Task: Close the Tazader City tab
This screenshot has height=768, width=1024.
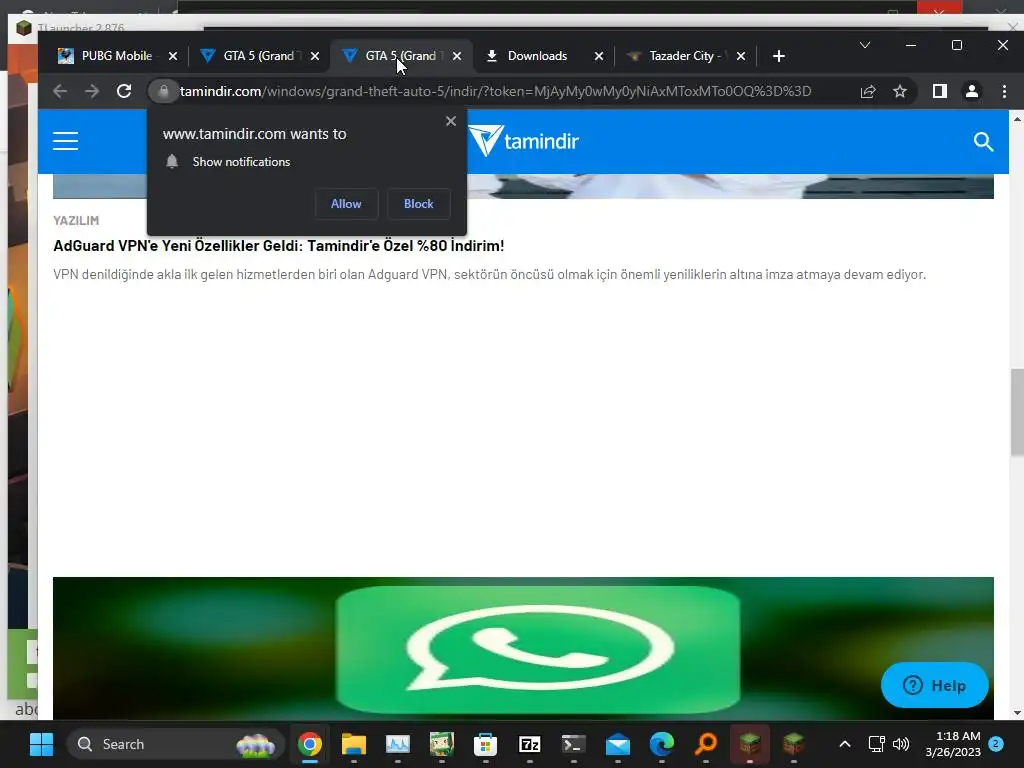Action: (x=741, y=56)
